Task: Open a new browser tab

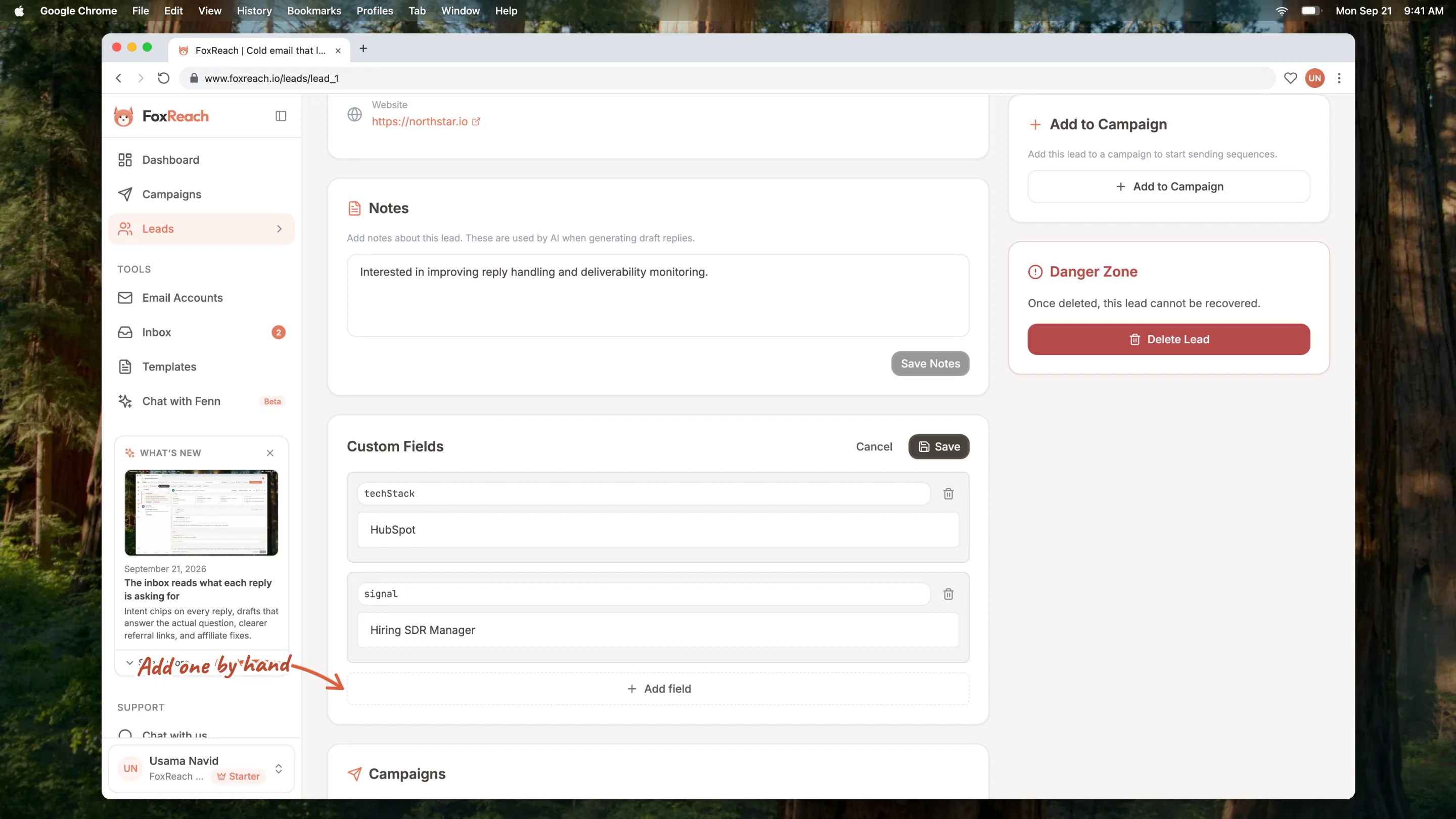Action: point(363,49)
